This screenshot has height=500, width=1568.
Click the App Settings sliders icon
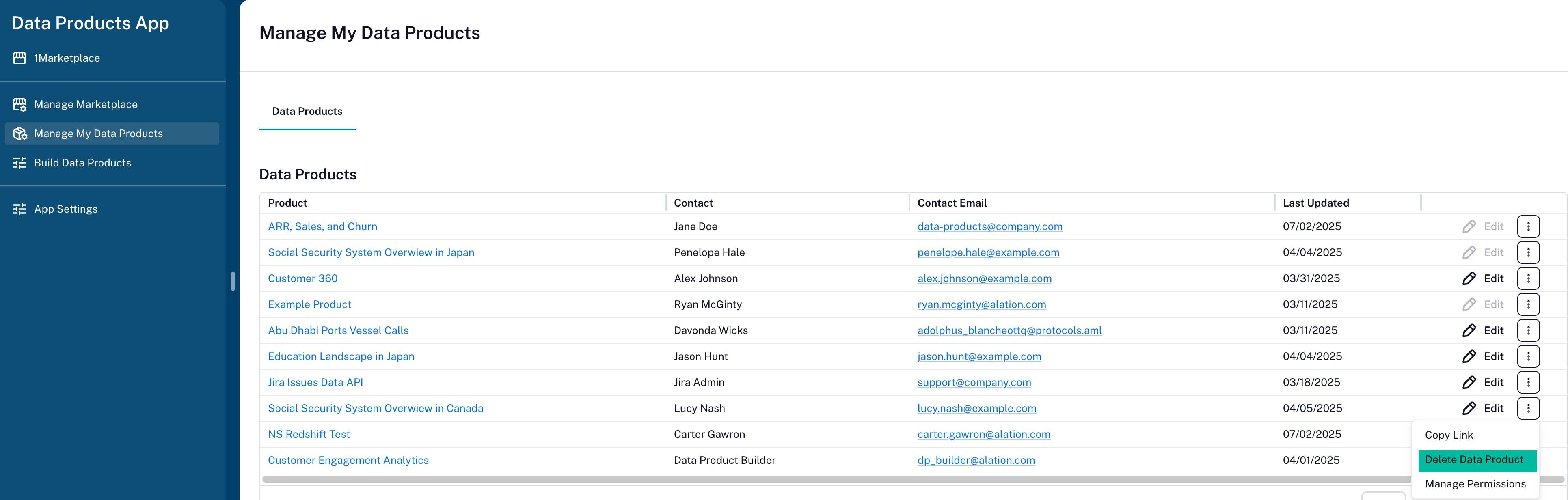click(19, 209)
